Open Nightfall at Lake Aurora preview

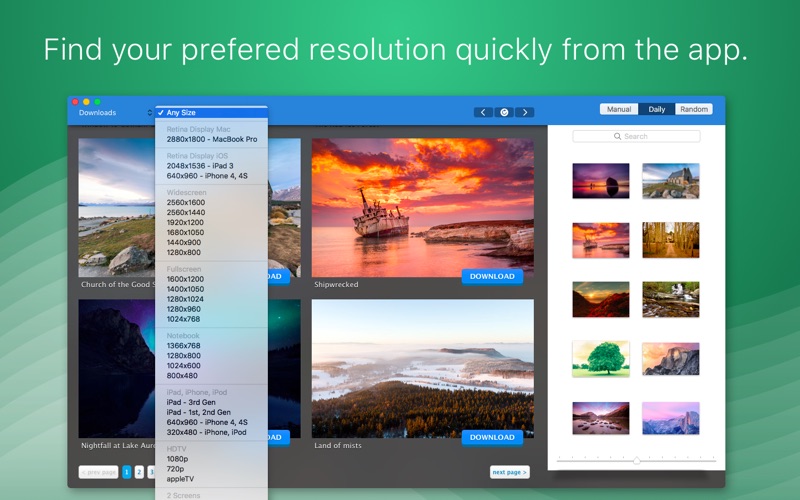[x=117, y=368]
